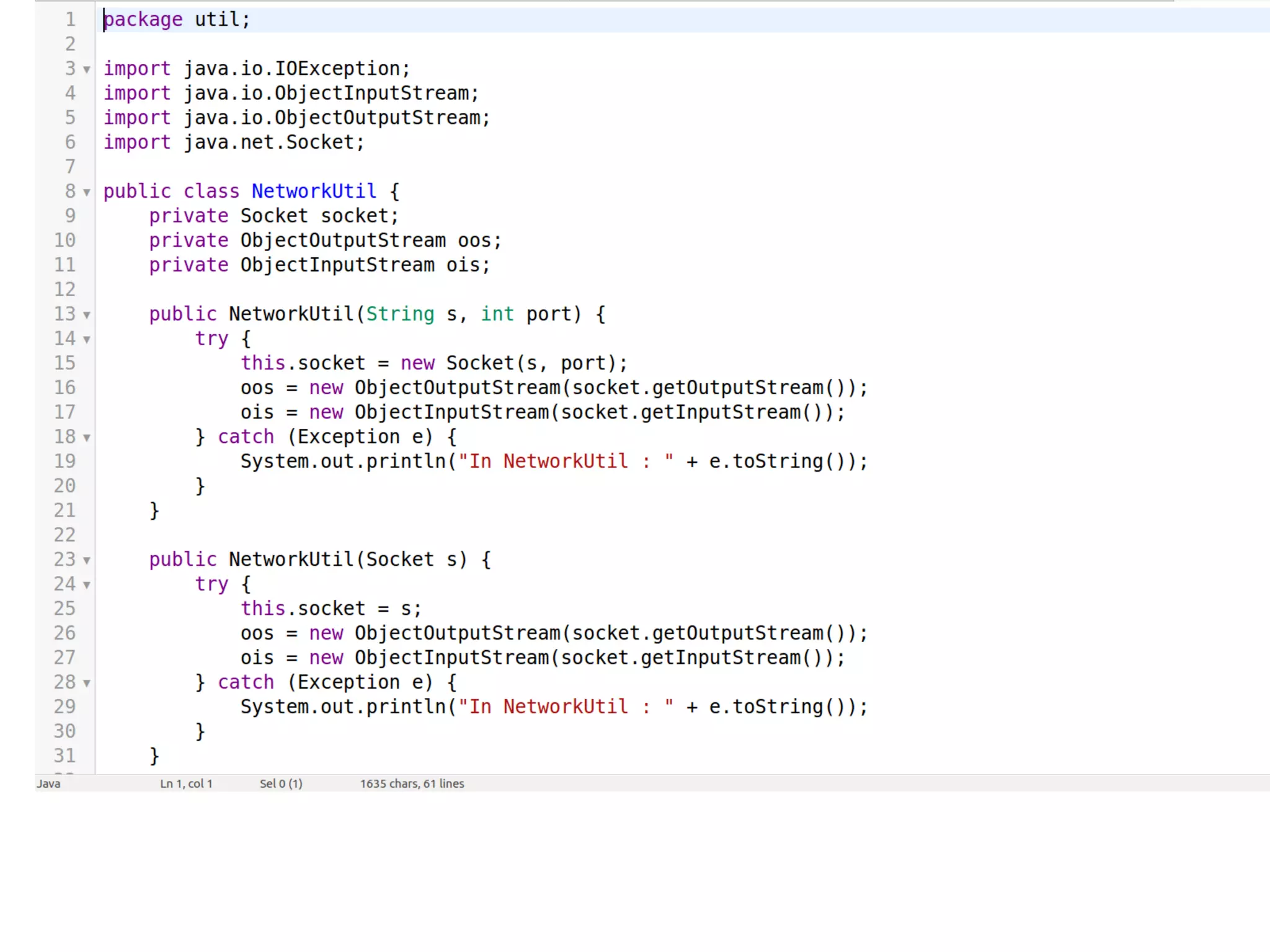Collapse the import block fold arrow at line 3
This screenshot has width=1270, height=952.
pos(87,69)
